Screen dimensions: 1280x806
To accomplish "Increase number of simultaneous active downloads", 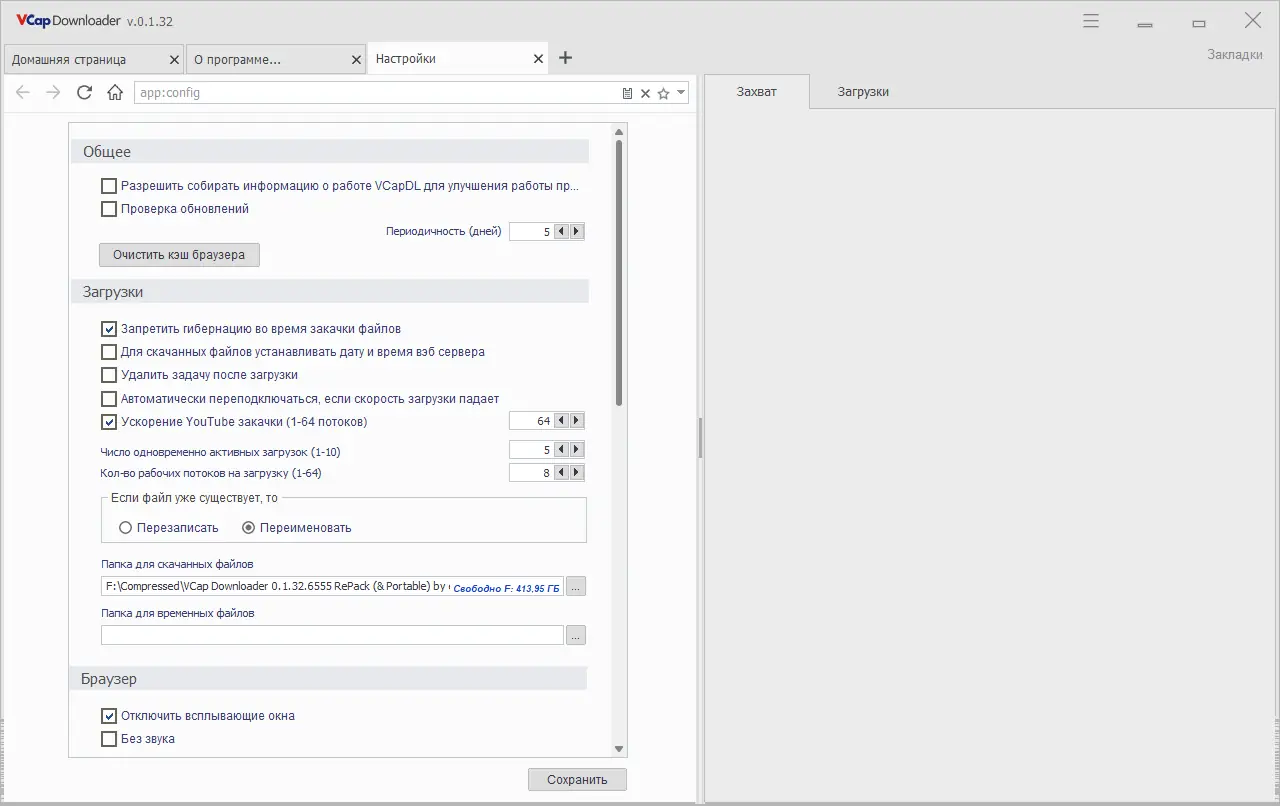I will point(576,450).
